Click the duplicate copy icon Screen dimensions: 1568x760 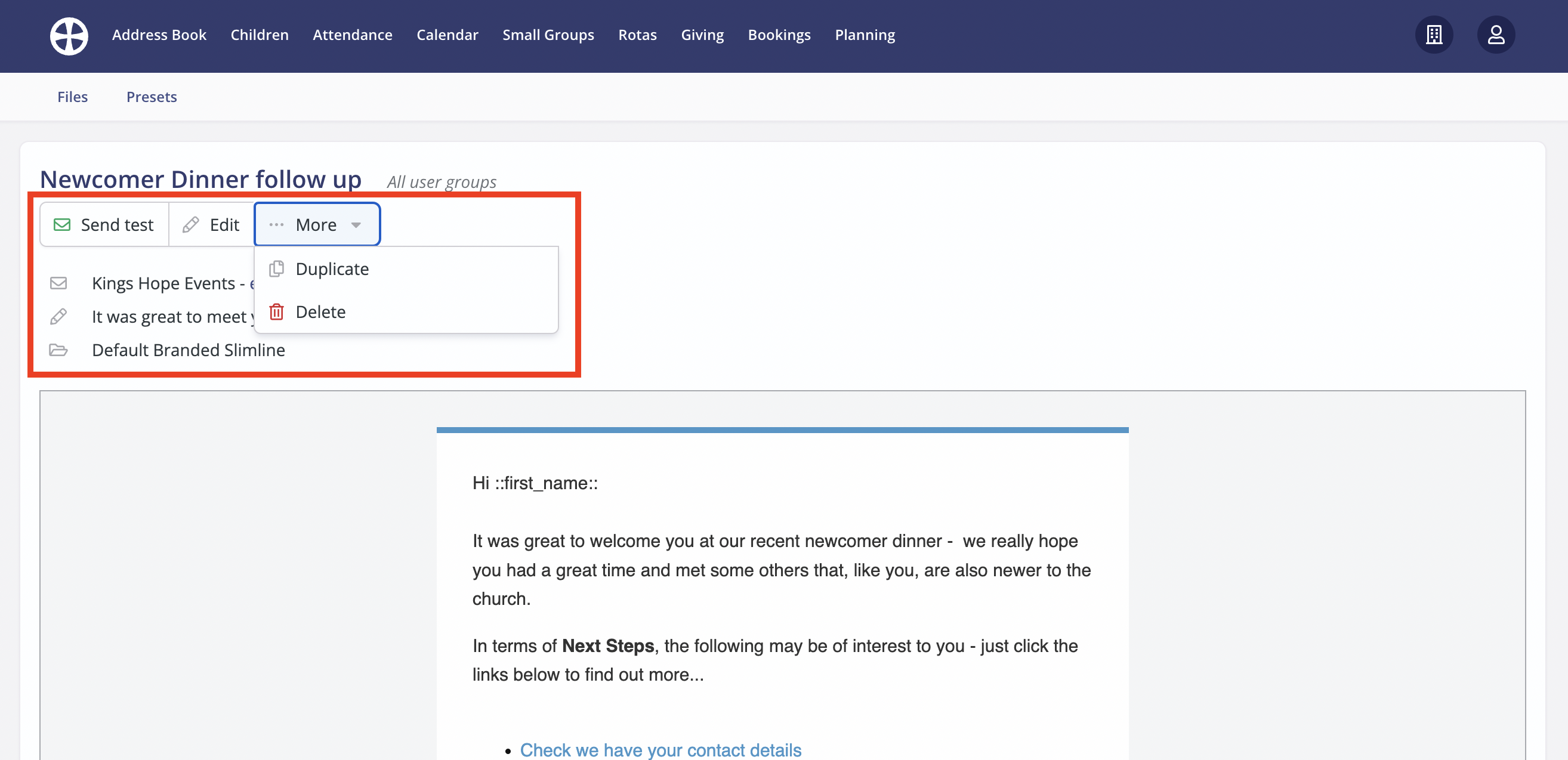tap(276, 268)
